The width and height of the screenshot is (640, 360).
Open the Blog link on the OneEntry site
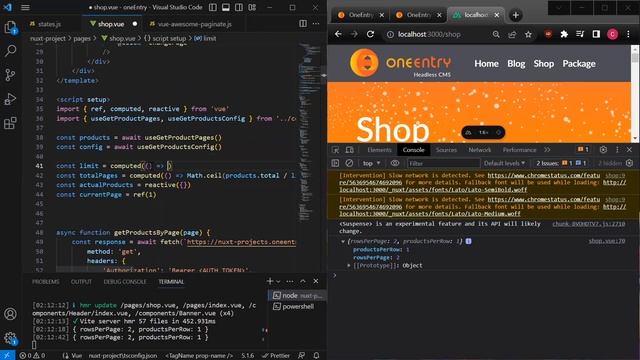[x=516, y=64]
